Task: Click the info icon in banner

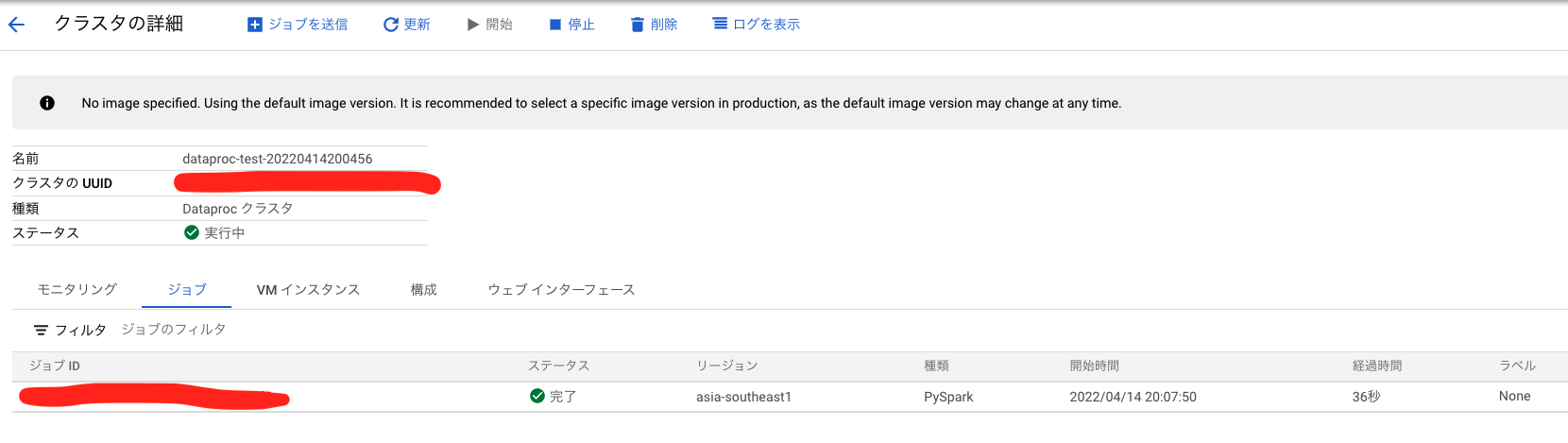Action: (47, 103)
